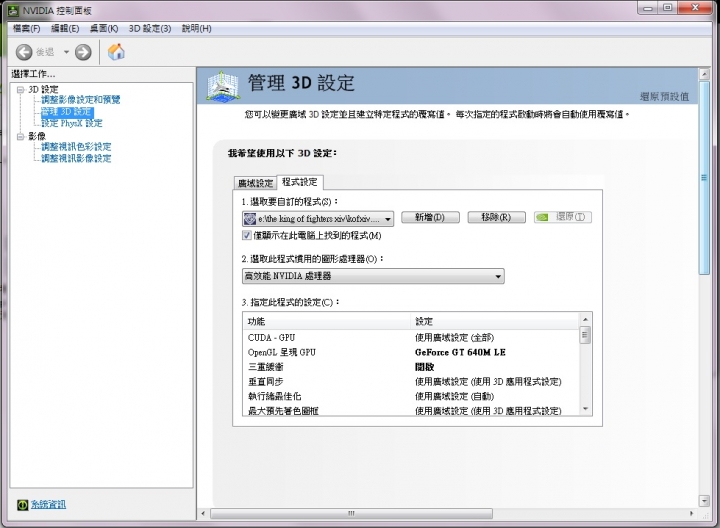
Task: Collapse the 影像 tree node
Action: pyautogui.click(x=20, y=136)
